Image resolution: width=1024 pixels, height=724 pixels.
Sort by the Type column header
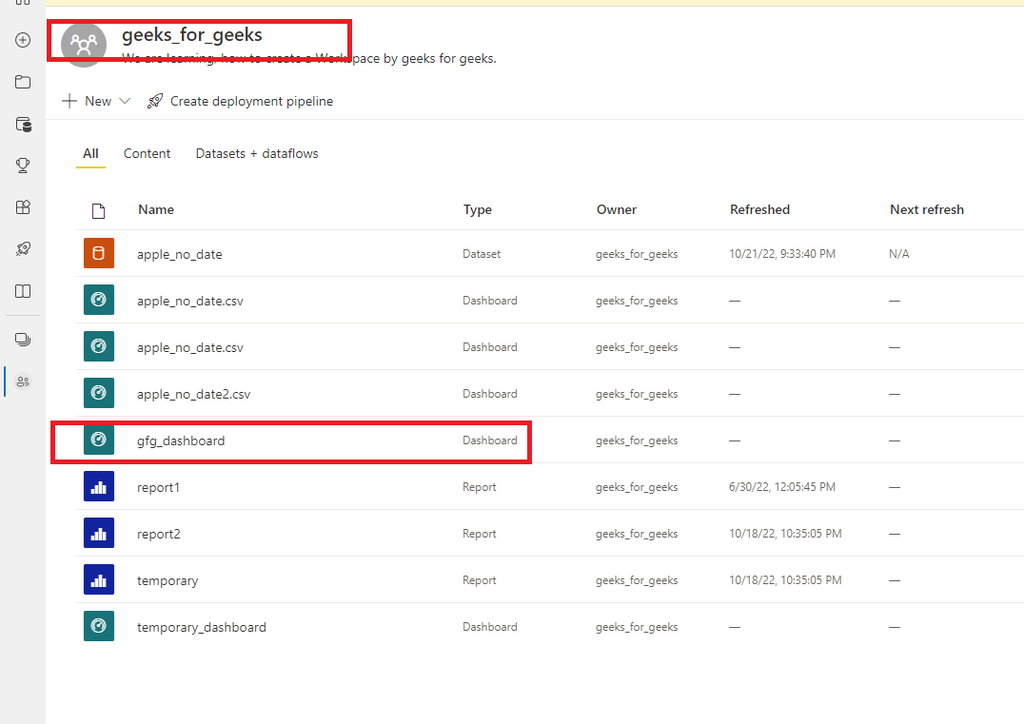click(x=477, y=210)
